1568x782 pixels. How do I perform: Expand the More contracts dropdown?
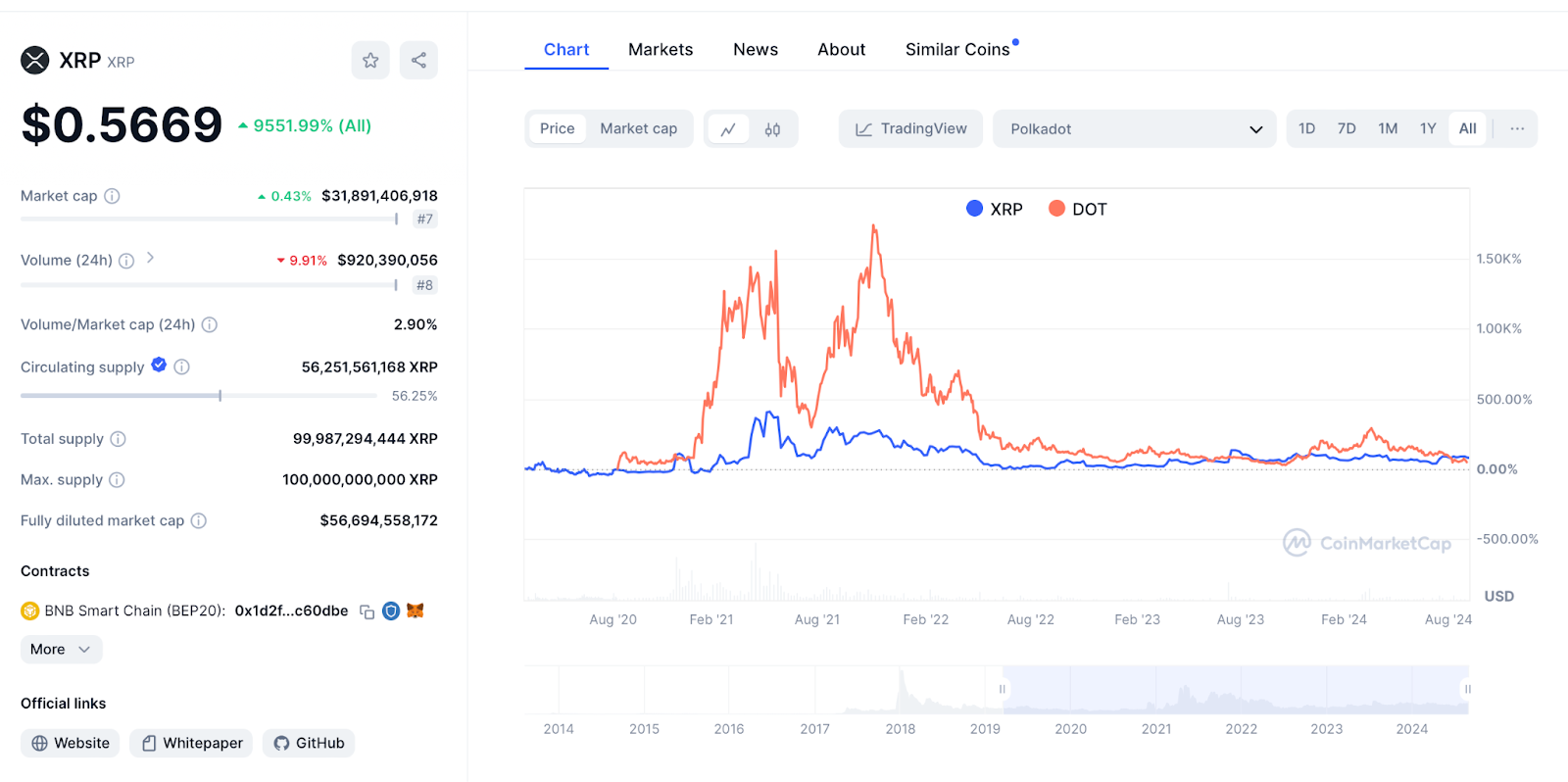tap(61, 650)
